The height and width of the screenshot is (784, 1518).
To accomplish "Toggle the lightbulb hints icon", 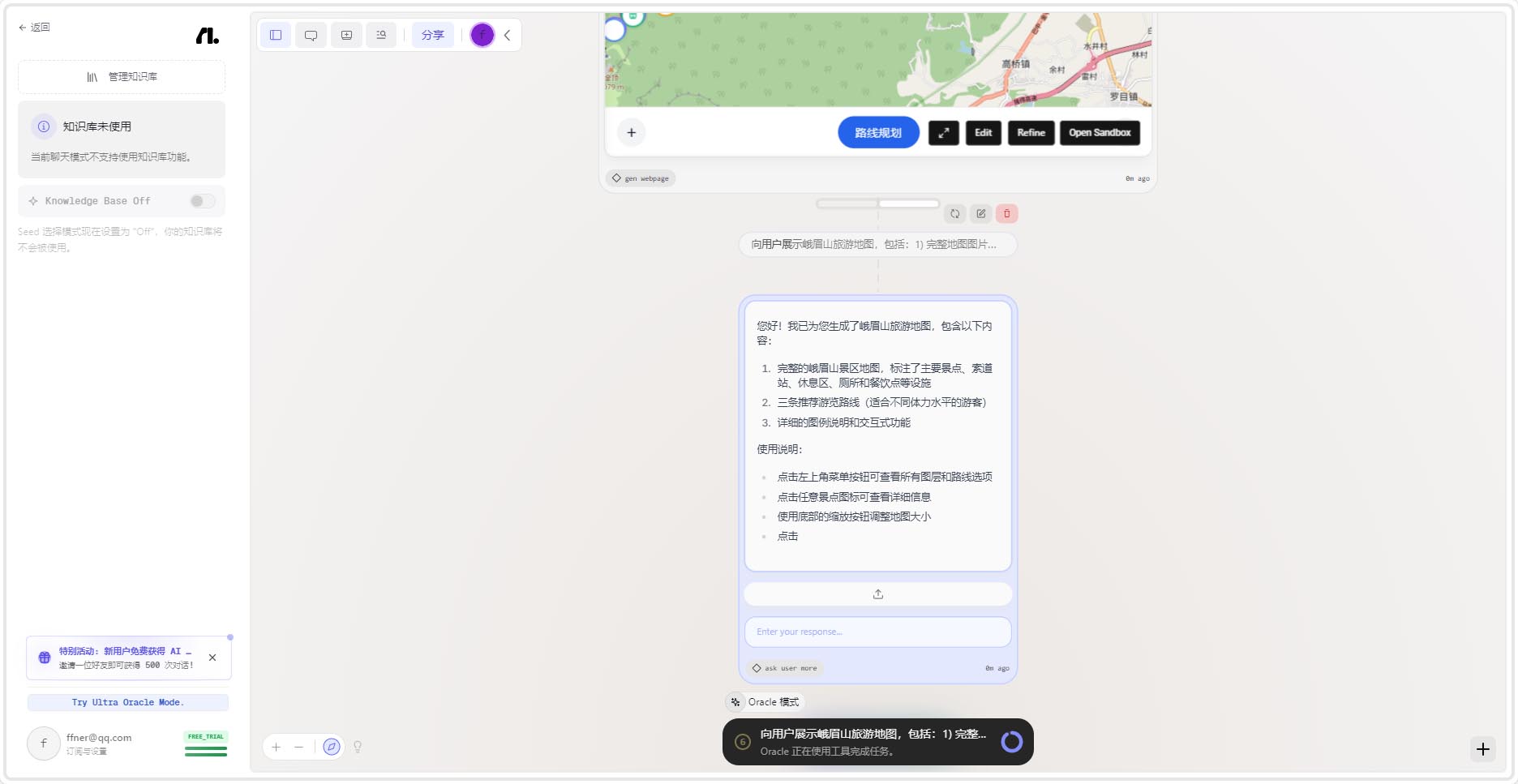I will pyautogui.click(x=358, y=747).
